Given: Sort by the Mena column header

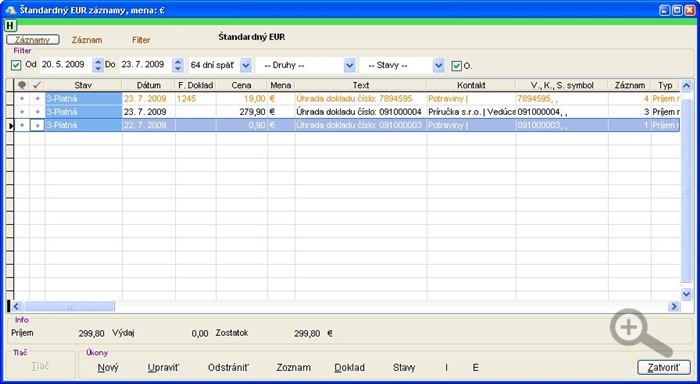Looking at the screenshot, I should click(x=281, y=85).
